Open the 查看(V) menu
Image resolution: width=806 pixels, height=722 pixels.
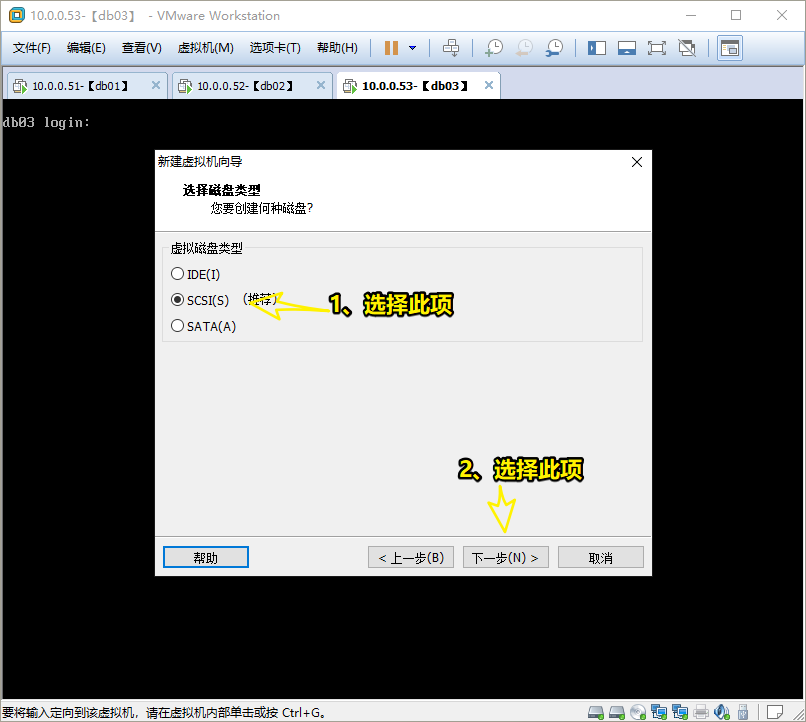pos(141,48)
